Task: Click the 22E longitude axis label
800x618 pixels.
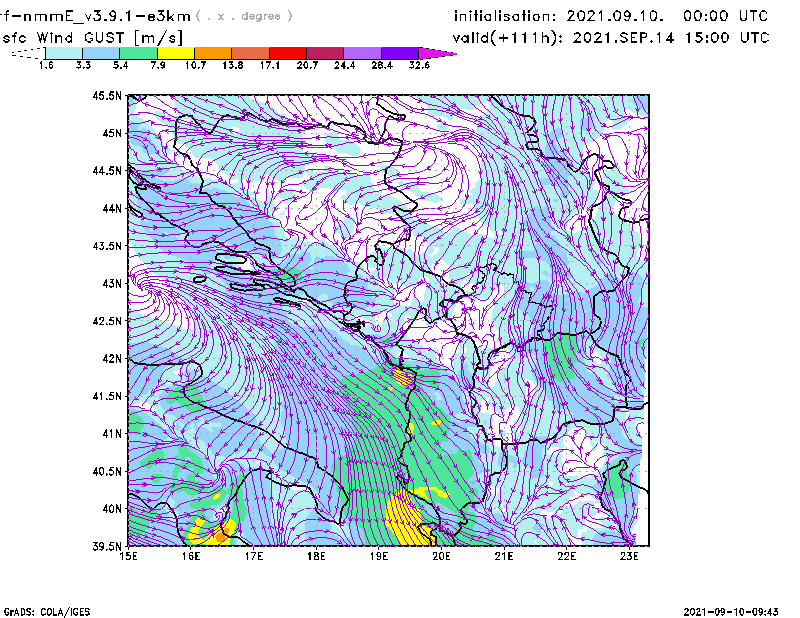Action: coord(567,556)
